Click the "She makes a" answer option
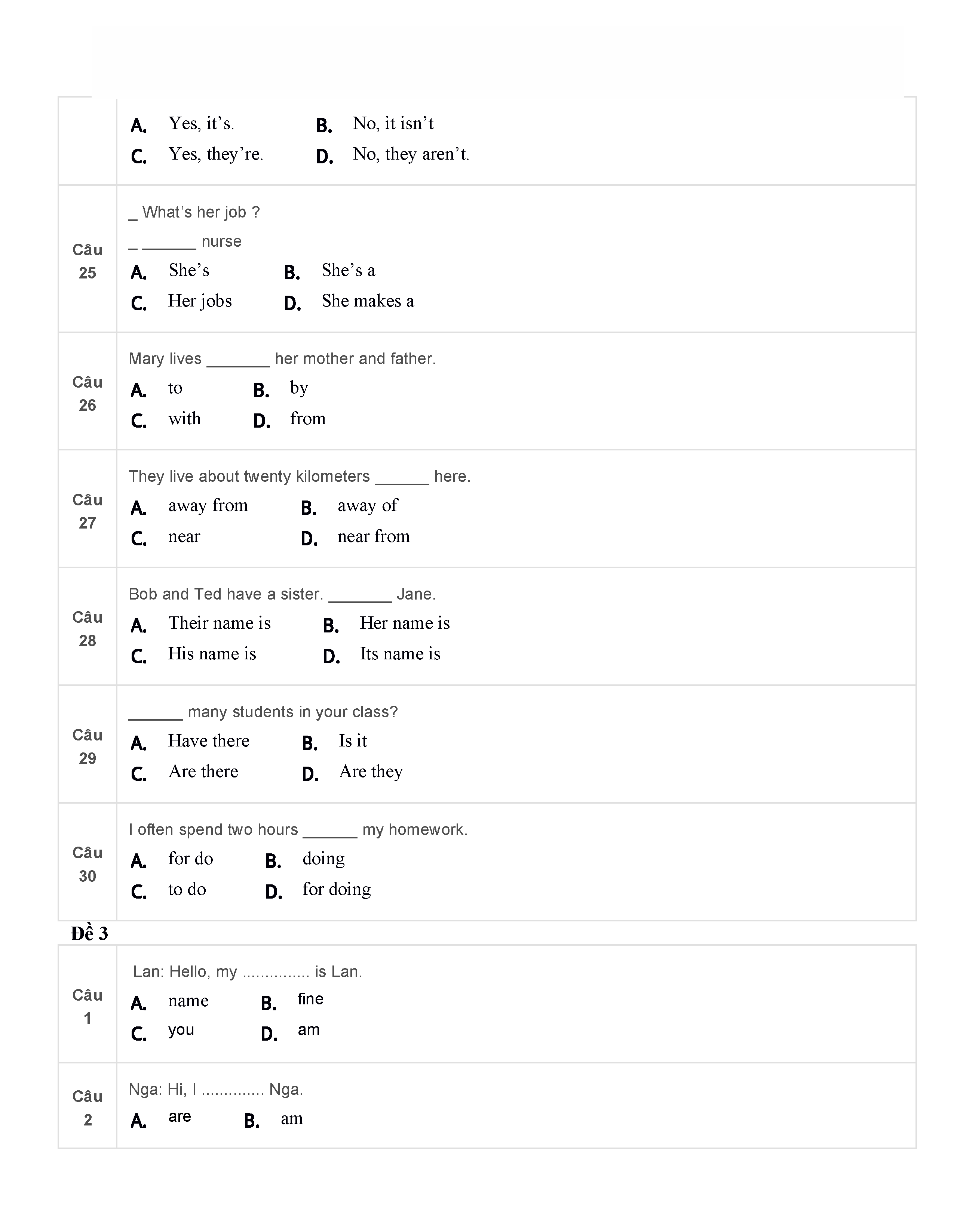954x1232 pixels. [x=368, y=301]
